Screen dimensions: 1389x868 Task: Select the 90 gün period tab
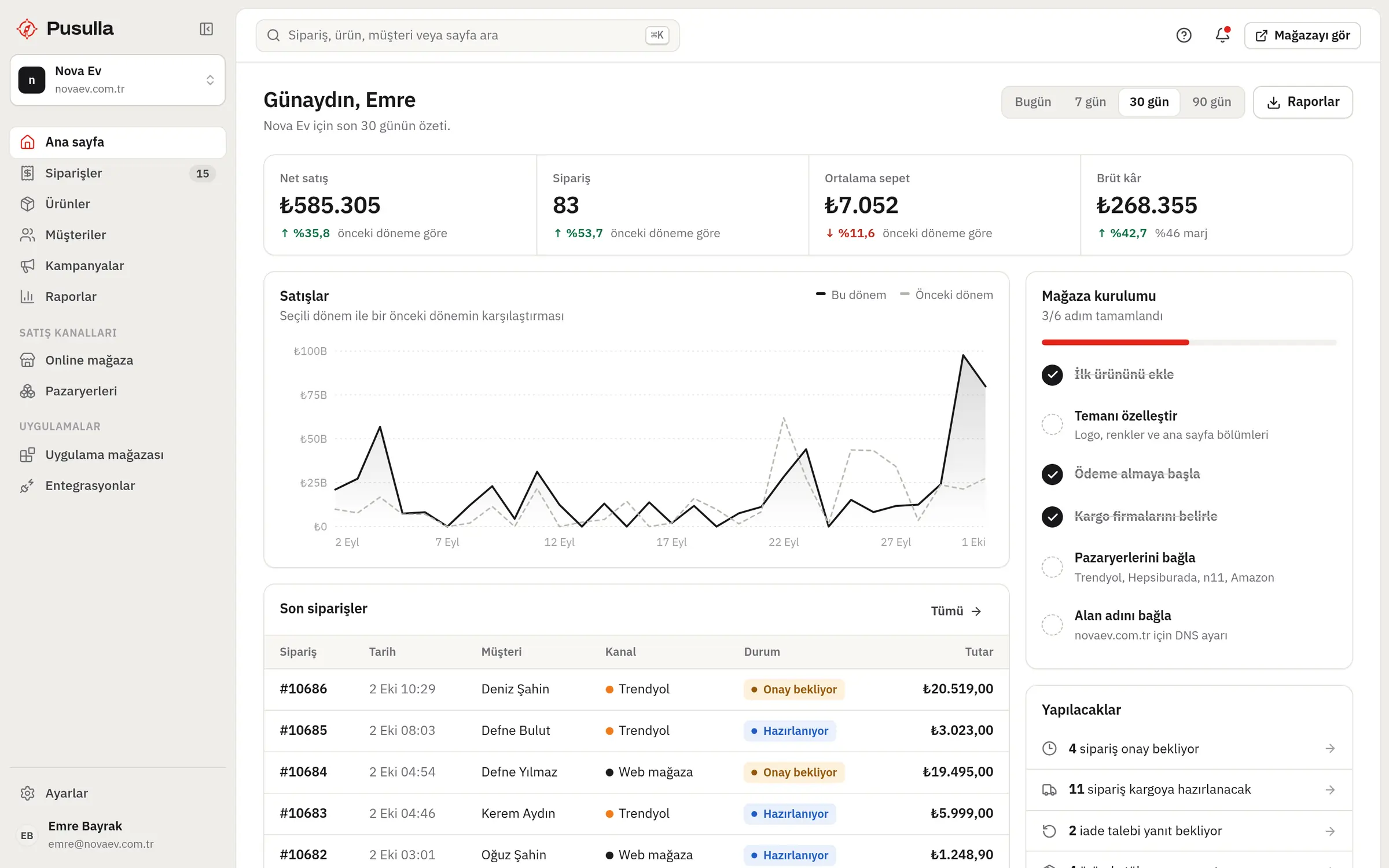coord(1211,102)
